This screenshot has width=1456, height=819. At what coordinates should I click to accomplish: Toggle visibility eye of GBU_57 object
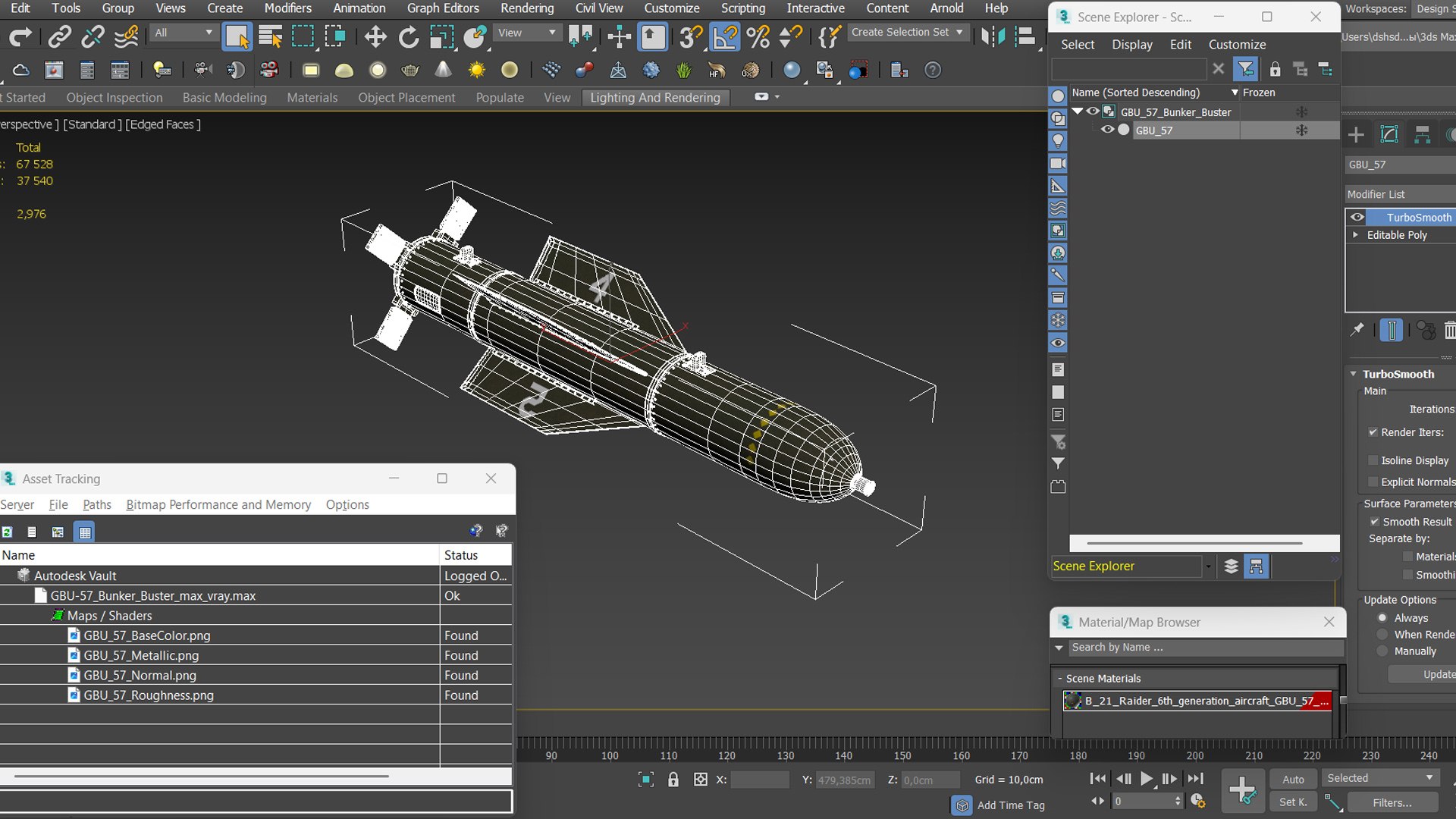[x=1107, y=130]
